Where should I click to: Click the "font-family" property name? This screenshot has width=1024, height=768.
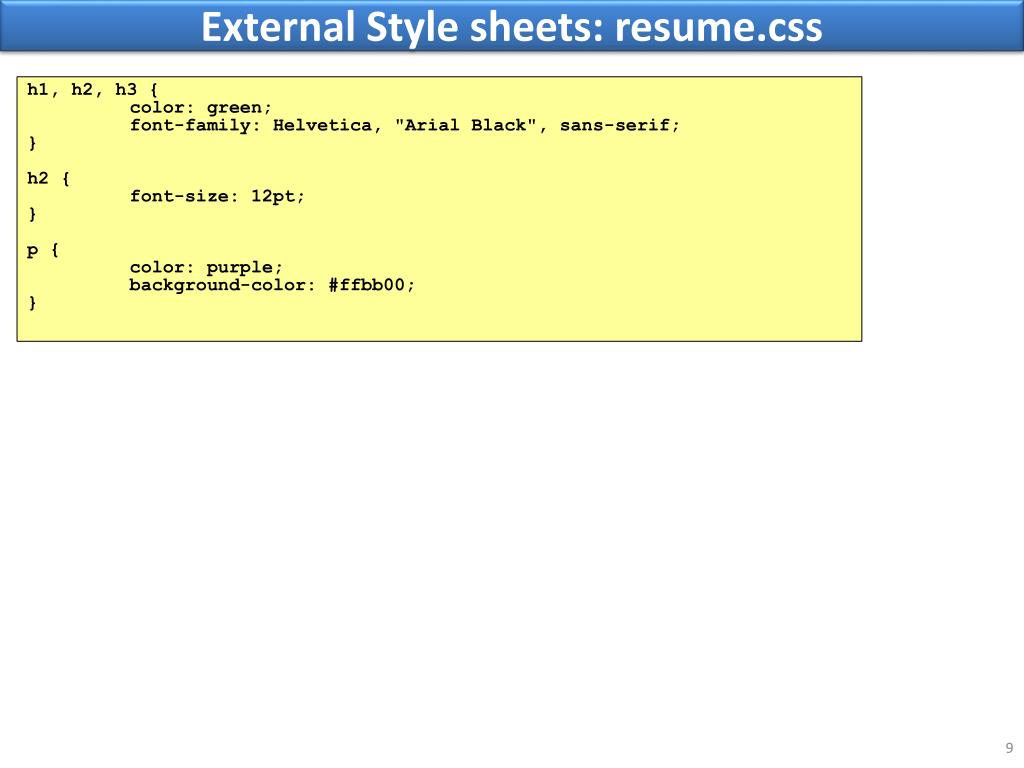pos(189,125)
